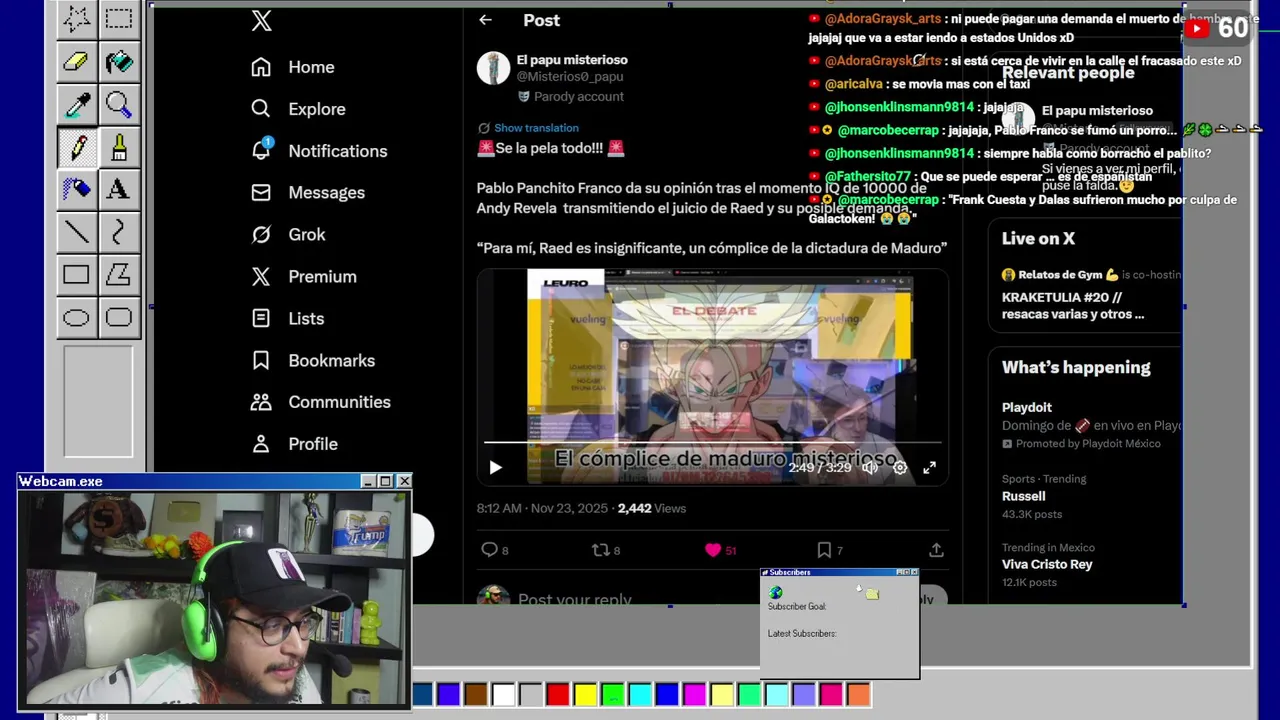Click the share icon on the post

(x=936, y=549)
